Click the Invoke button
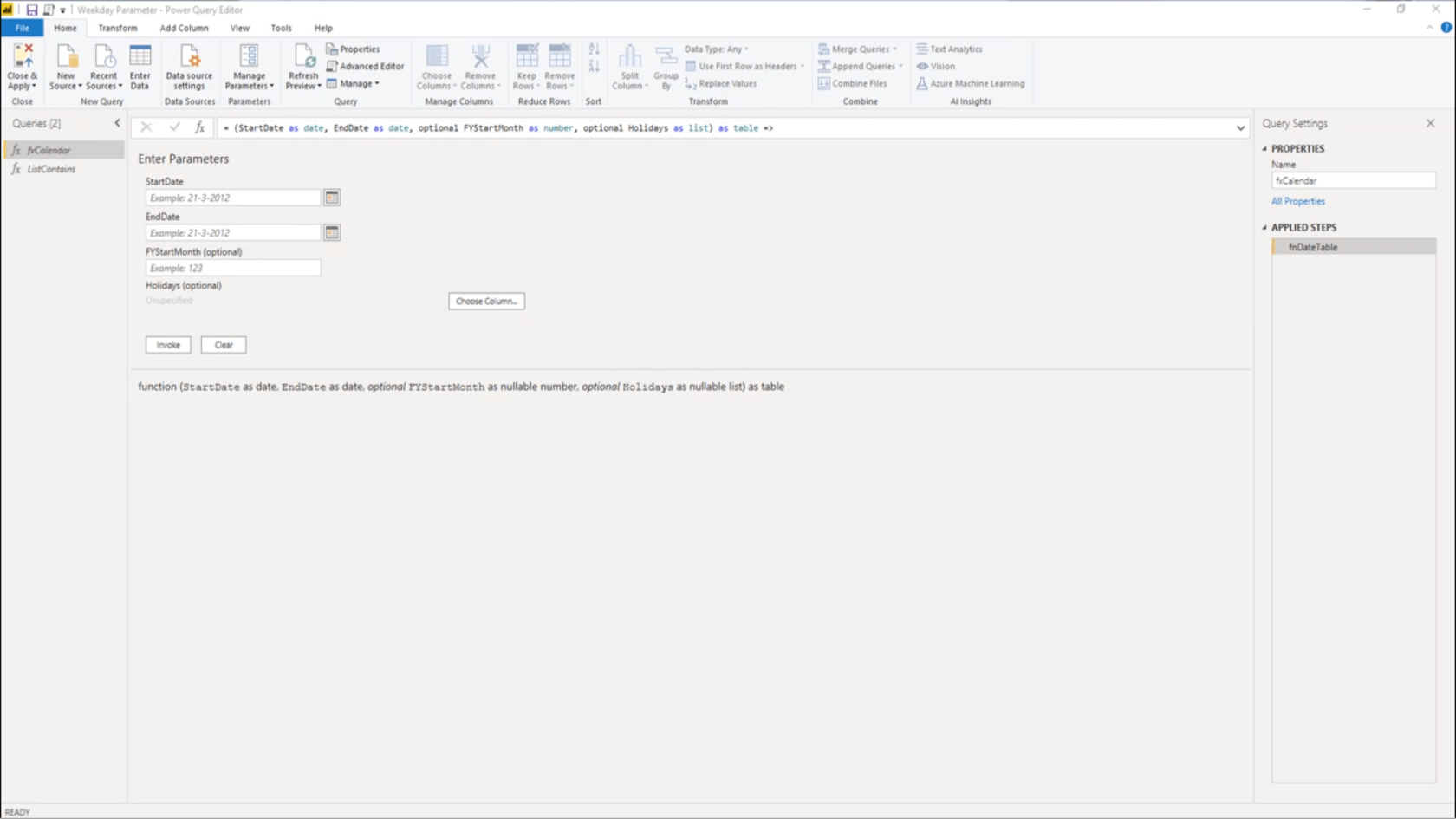1456x819 pixels. click(x=168, y=345)
